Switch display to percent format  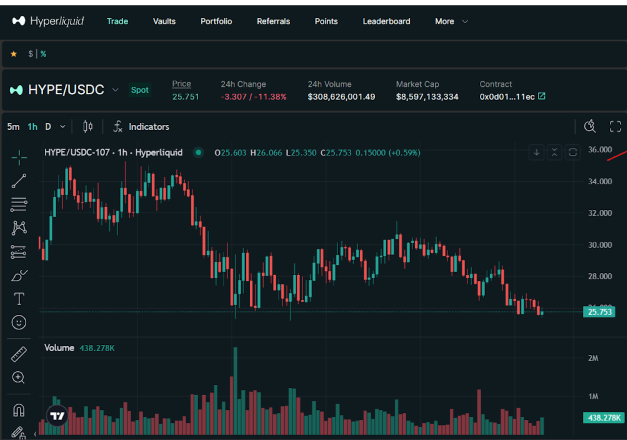(x=43, y=54)
